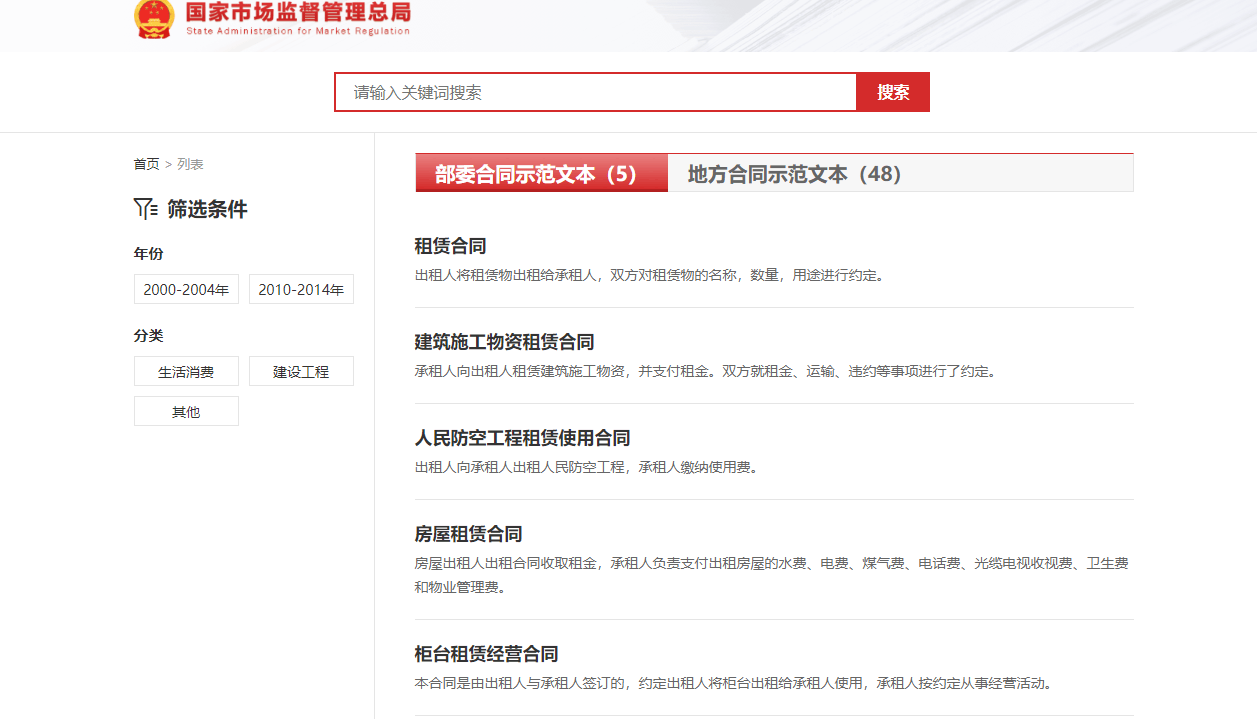Filter by year 2010-2014年

301,290
